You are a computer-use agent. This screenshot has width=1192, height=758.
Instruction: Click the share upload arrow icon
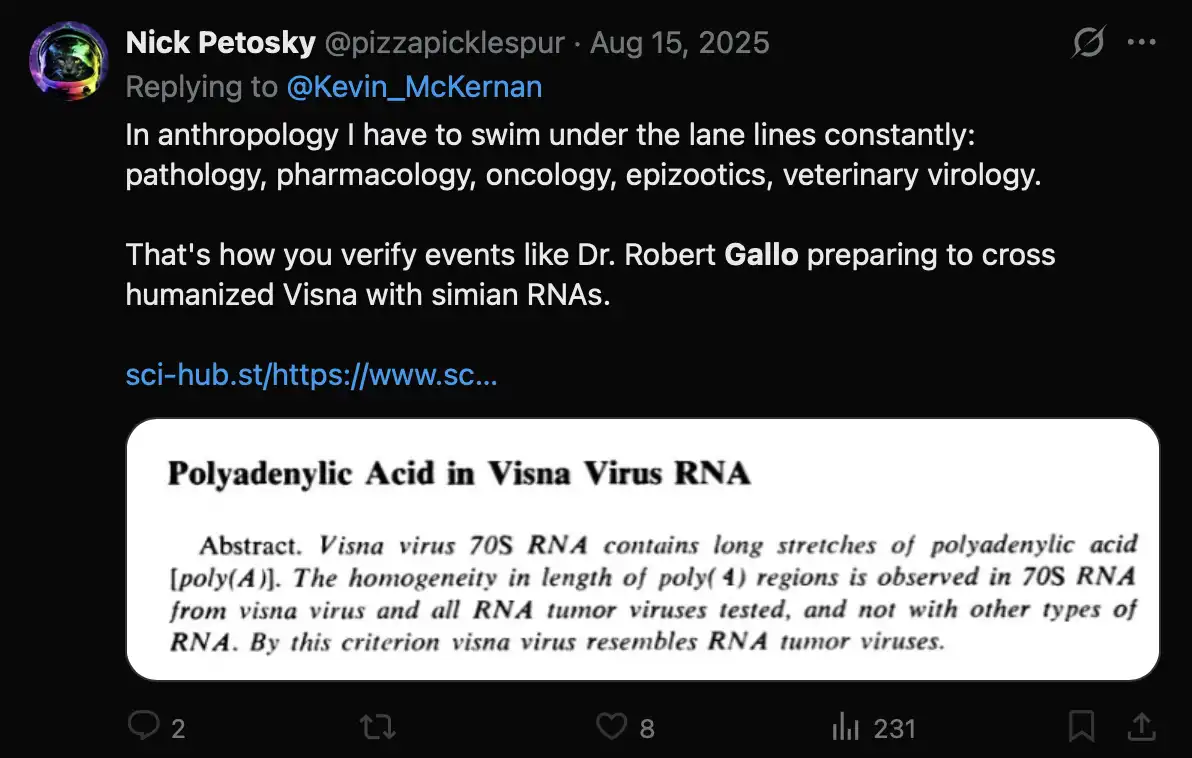coord(1141,726)
